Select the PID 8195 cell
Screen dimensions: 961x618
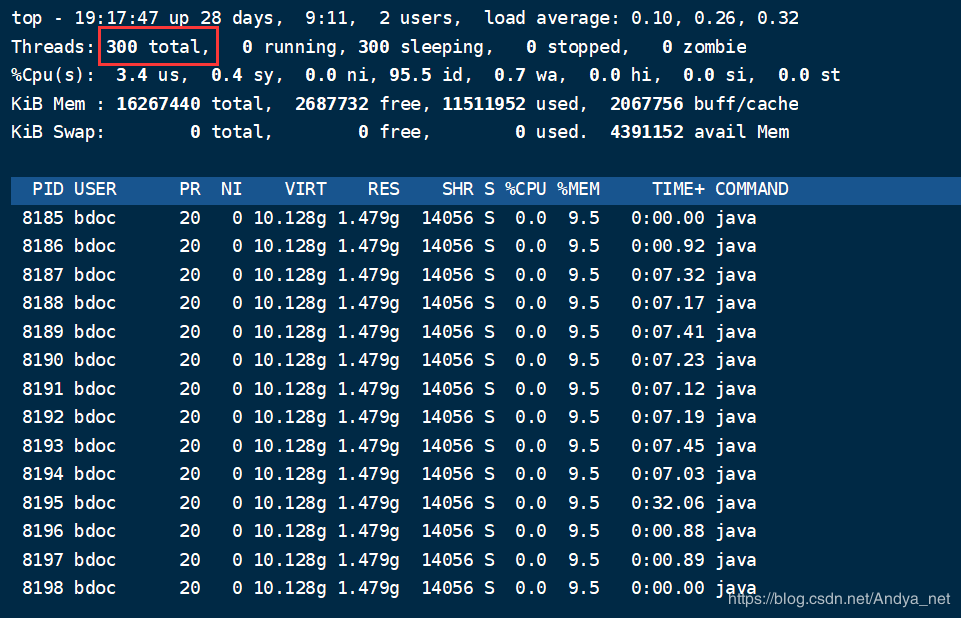[x=43, y=503]
